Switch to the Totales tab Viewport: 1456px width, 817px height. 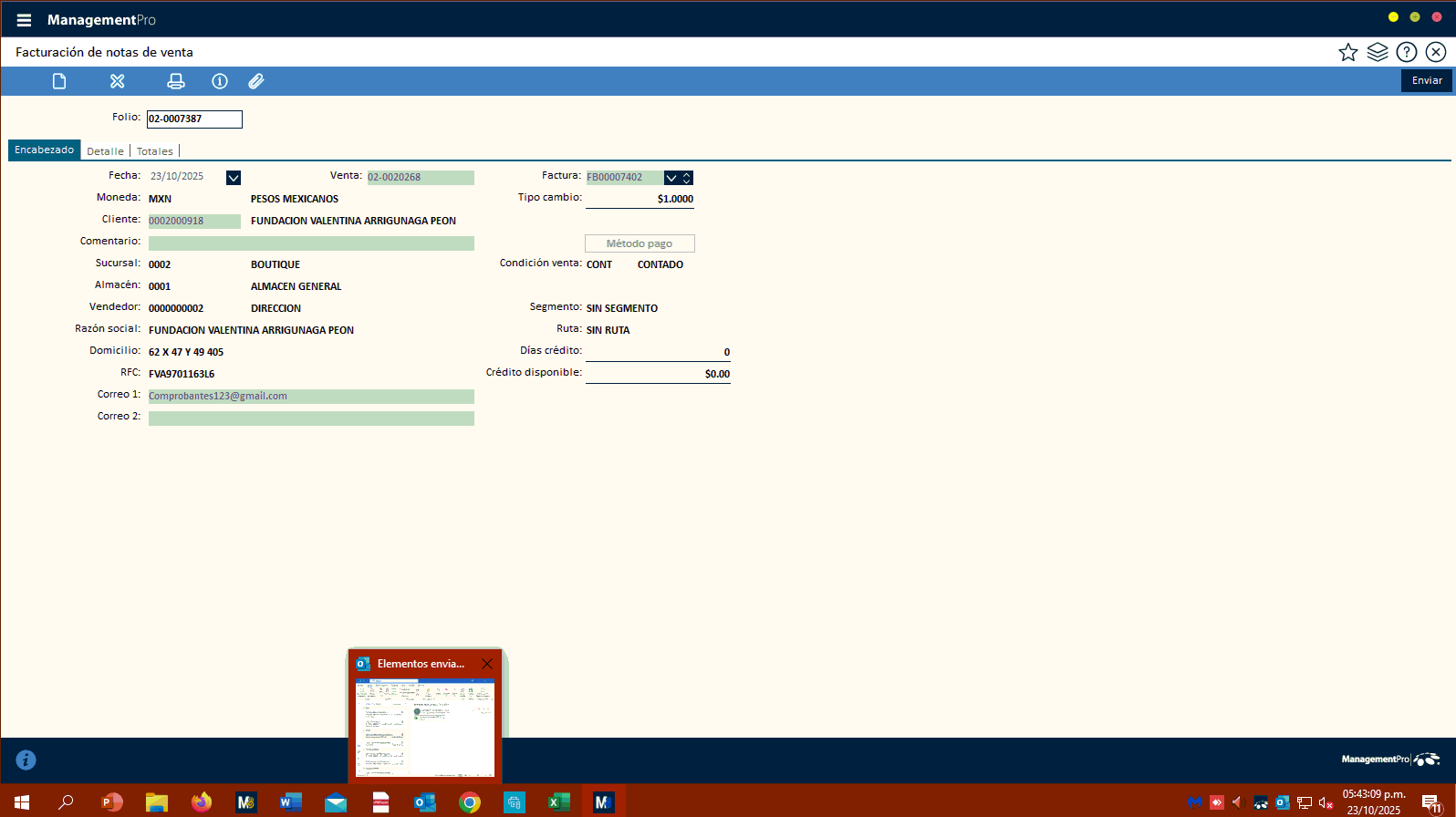(154, 151)
